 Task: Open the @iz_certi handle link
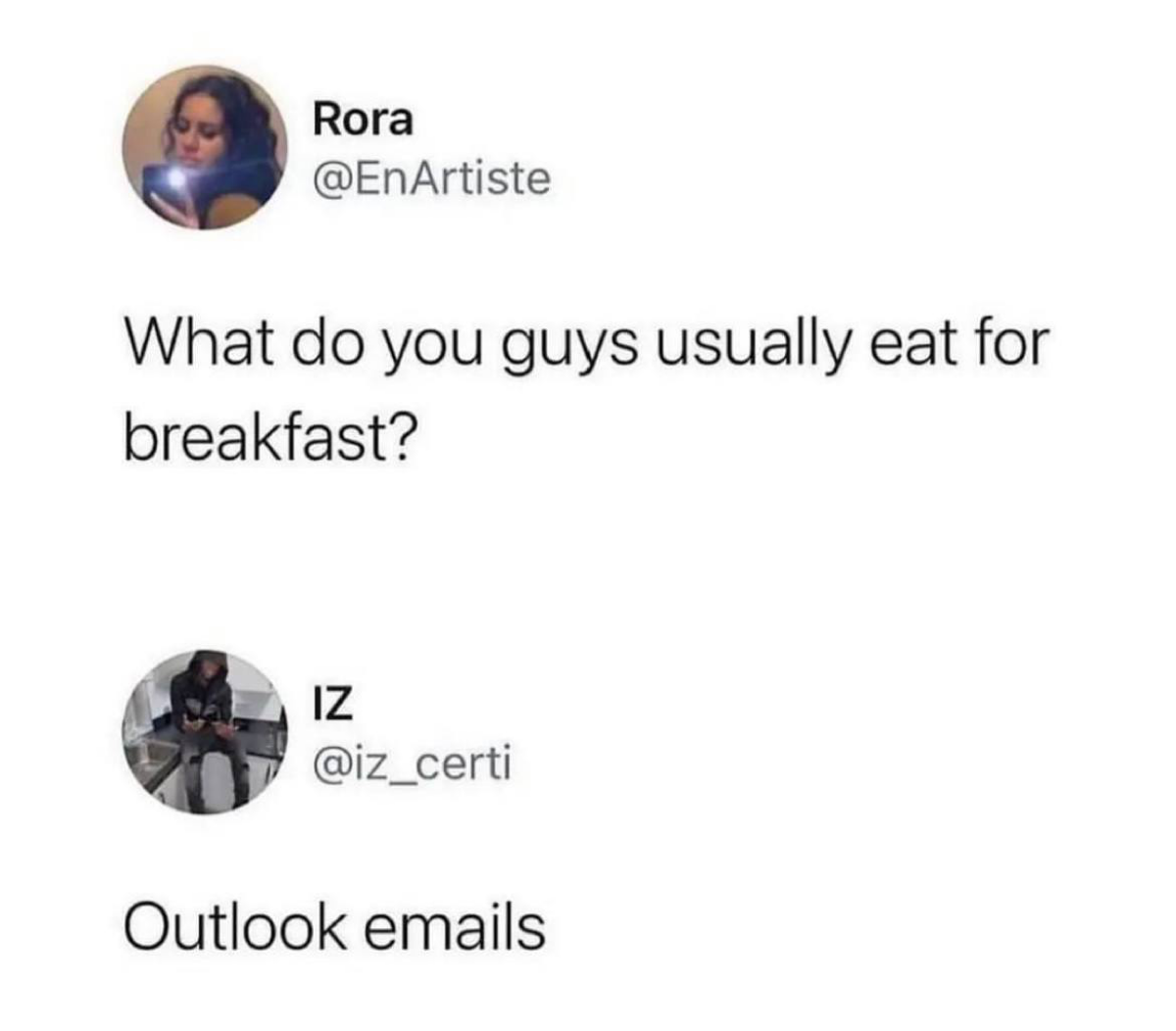[x=413, y=763]
